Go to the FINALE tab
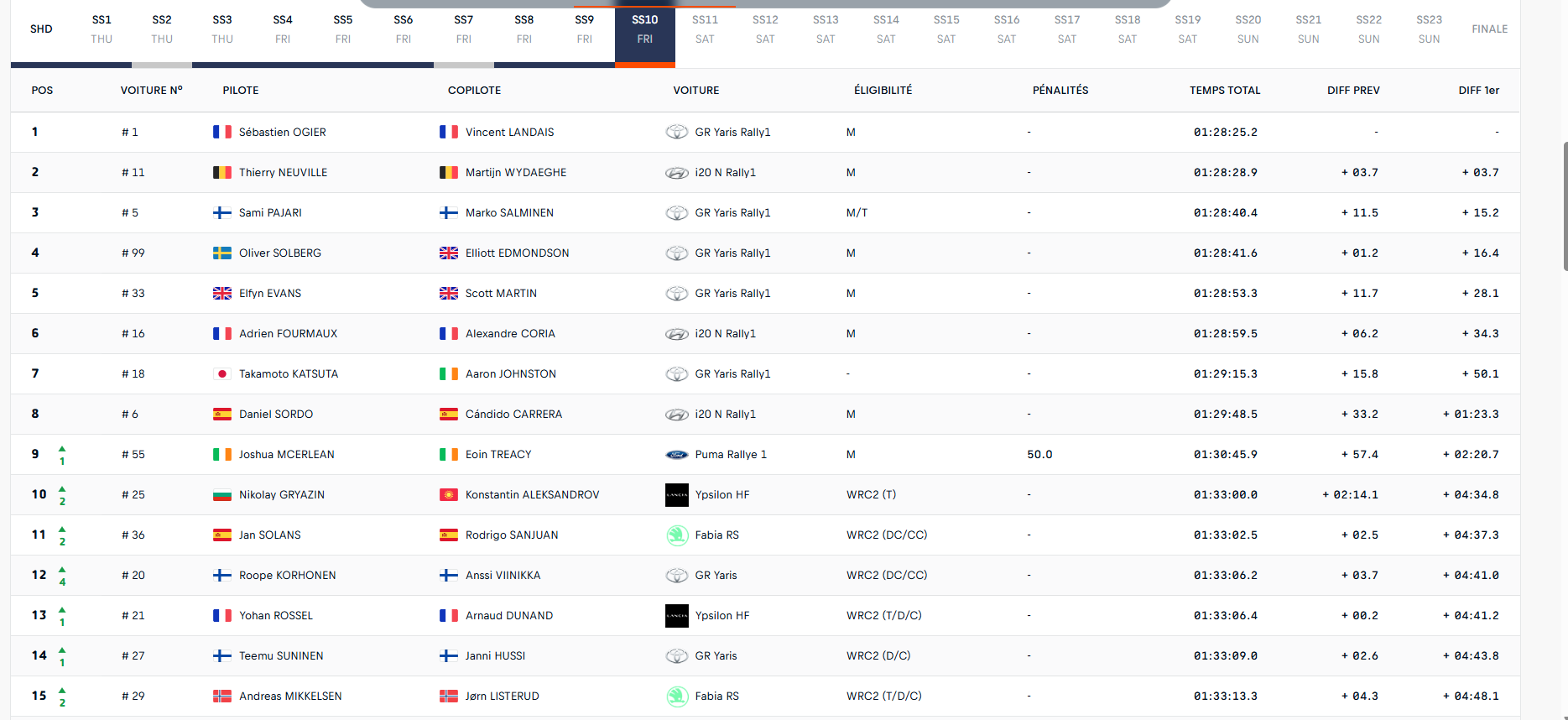 [x=1490, y=29]
